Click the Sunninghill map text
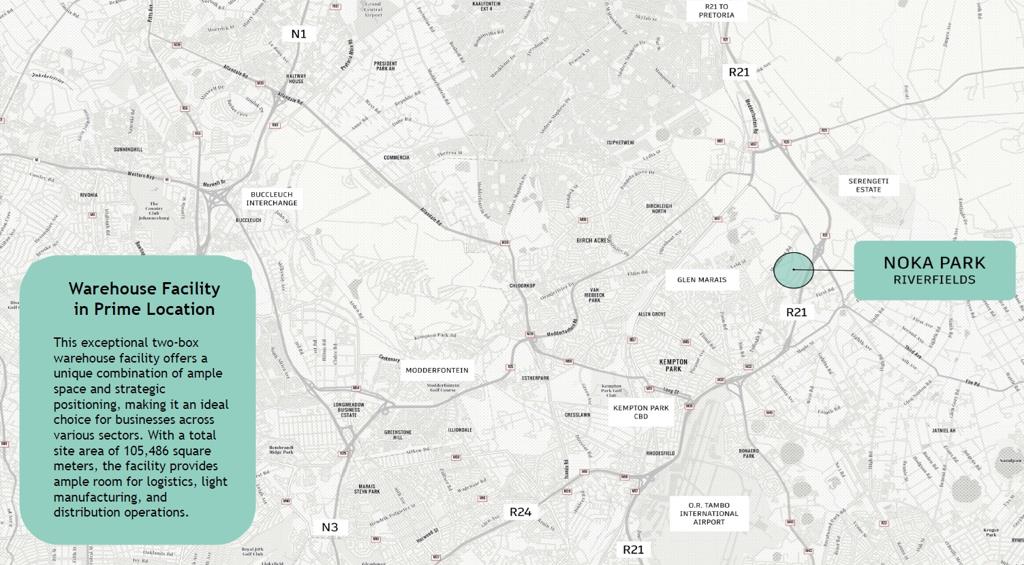The width and height of the screenshot is (1024, 565). click(x=128, y=150)
